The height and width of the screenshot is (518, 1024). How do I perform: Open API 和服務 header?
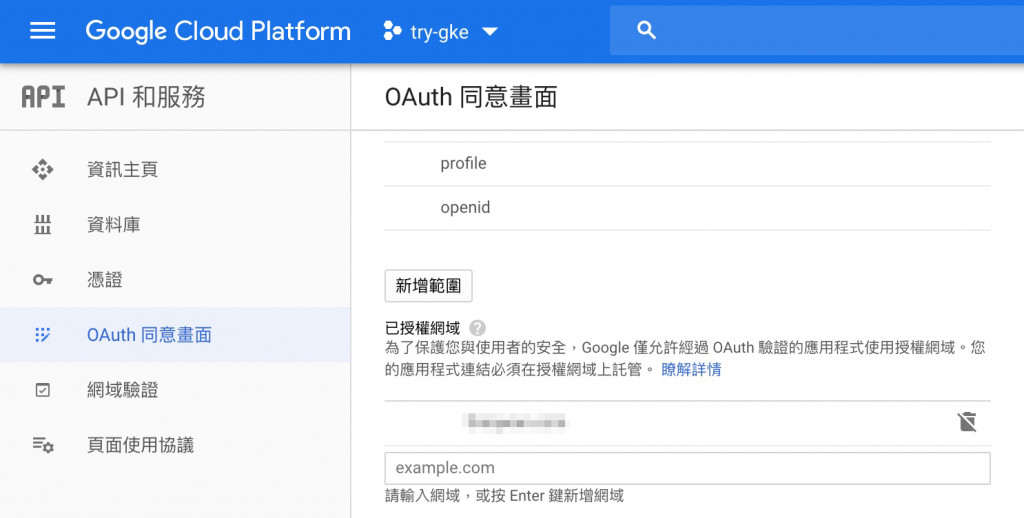pos(146,97)
